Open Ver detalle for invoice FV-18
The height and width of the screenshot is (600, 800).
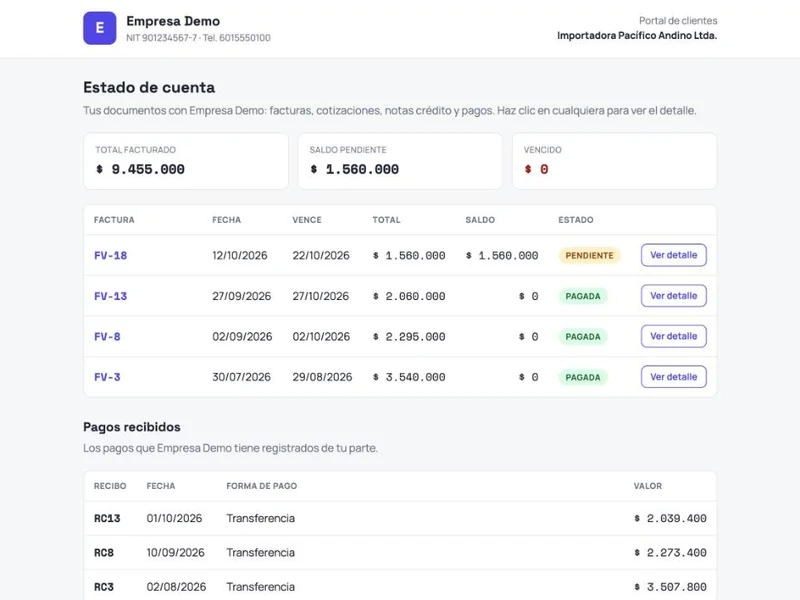click(673, 255)
